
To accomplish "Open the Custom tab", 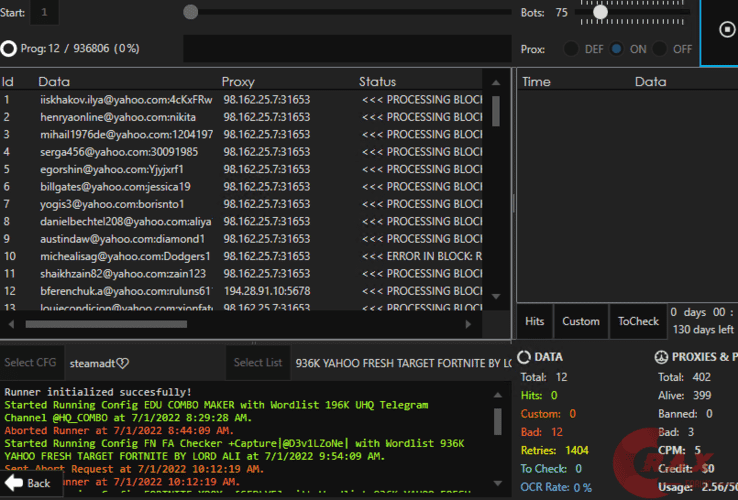I will [x=580, y=321].
